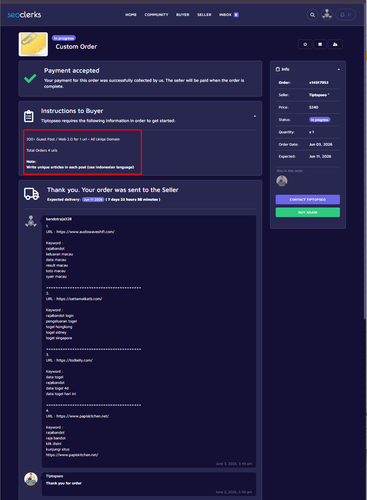Open the notifications bell pill
Image resolution: width=367 pixels, height=500 pixels.
click(346, 15)
